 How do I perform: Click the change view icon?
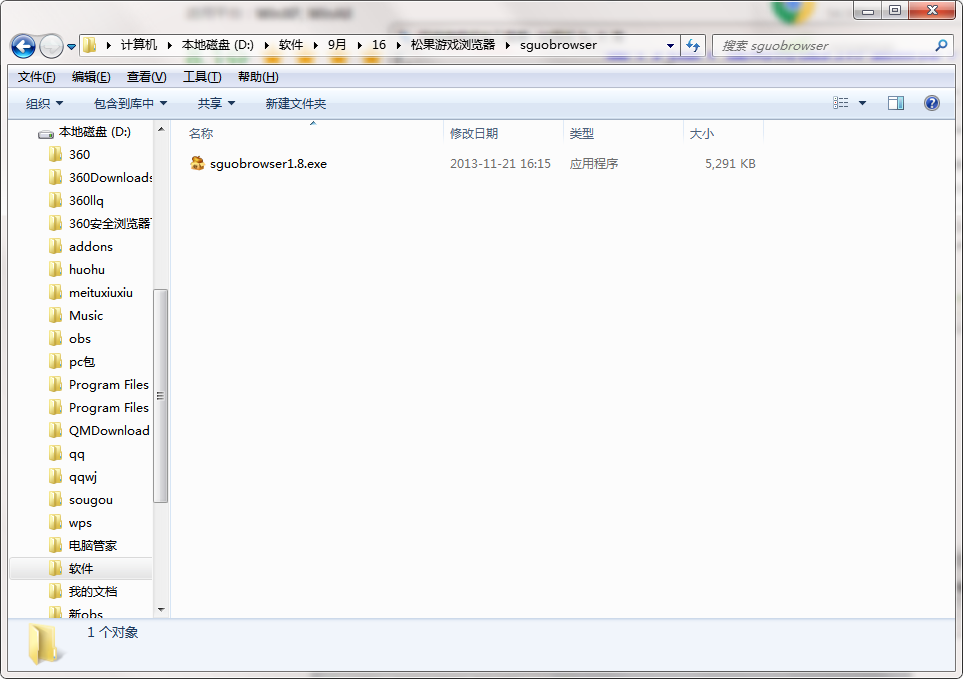840,103
